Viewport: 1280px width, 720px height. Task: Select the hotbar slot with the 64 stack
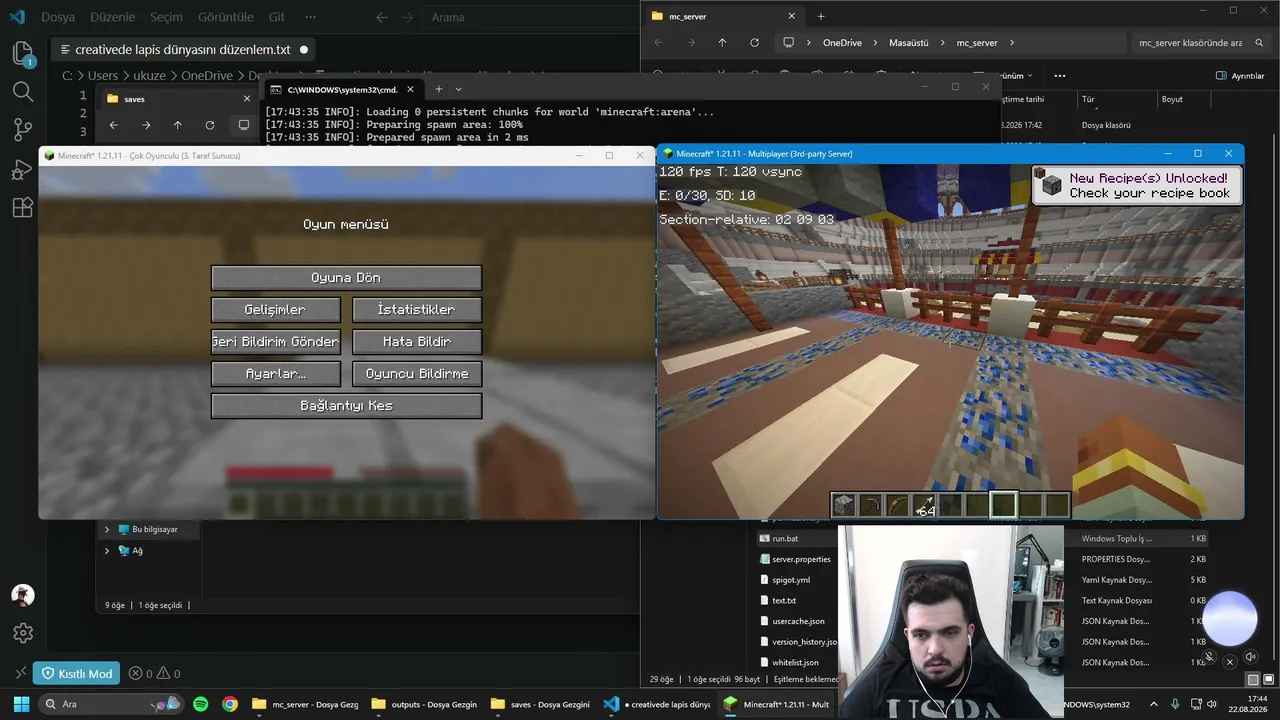[924, 505]
